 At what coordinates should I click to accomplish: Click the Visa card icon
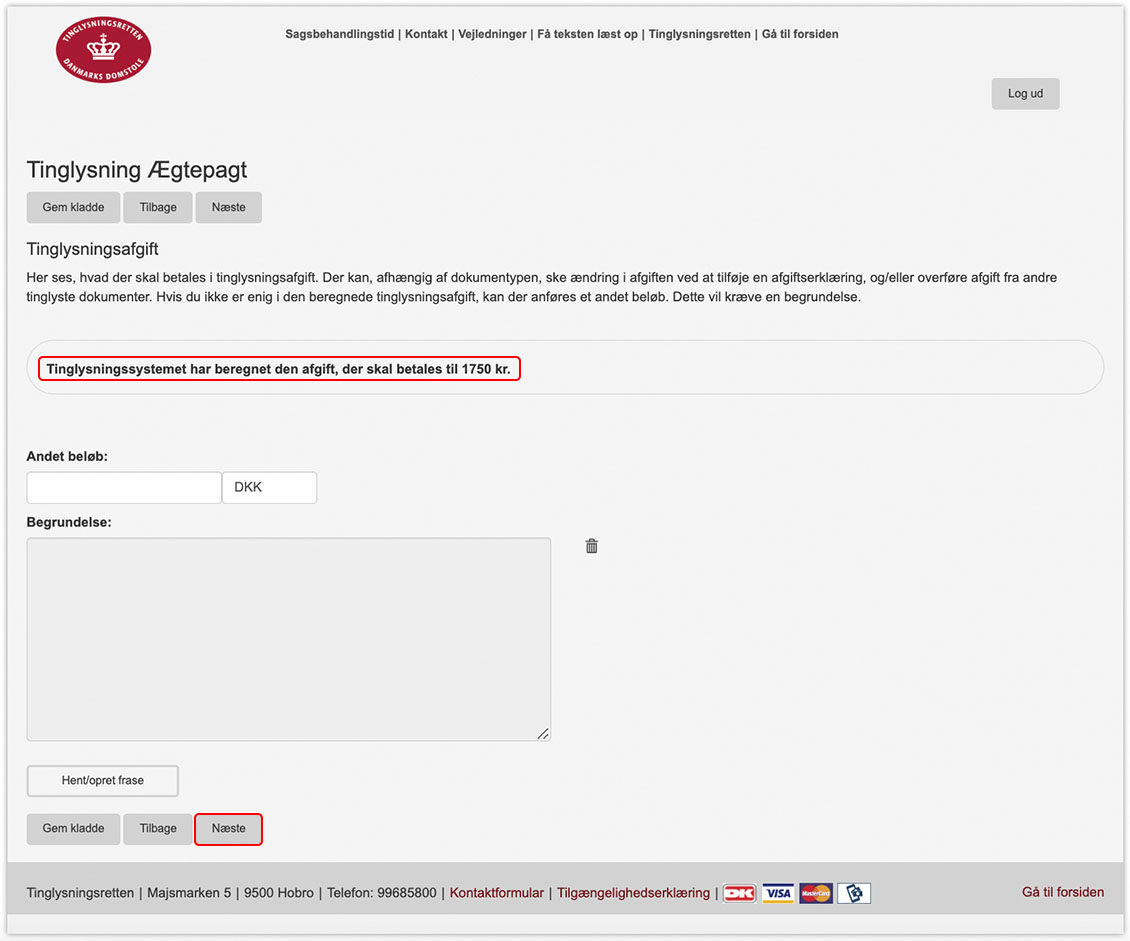[777, 893]
